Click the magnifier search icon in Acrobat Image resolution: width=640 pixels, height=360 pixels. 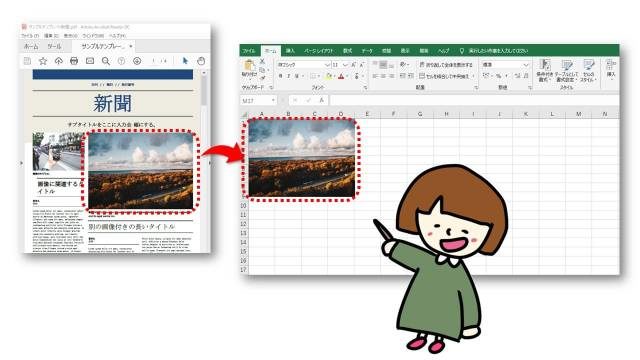click(106, 61)
